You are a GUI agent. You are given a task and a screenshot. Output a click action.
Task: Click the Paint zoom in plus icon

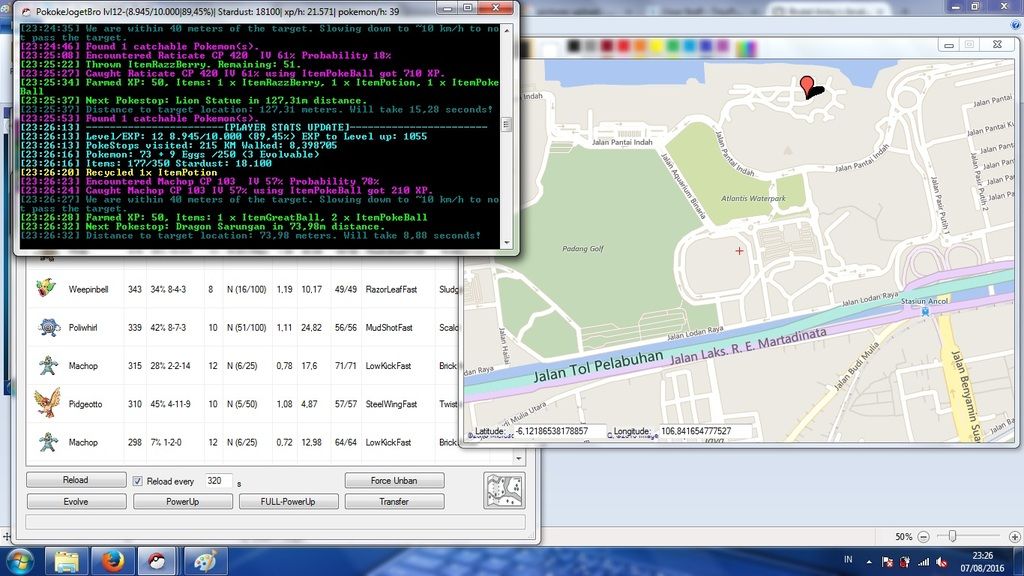pyautogui.click(x=1015, y=536)
